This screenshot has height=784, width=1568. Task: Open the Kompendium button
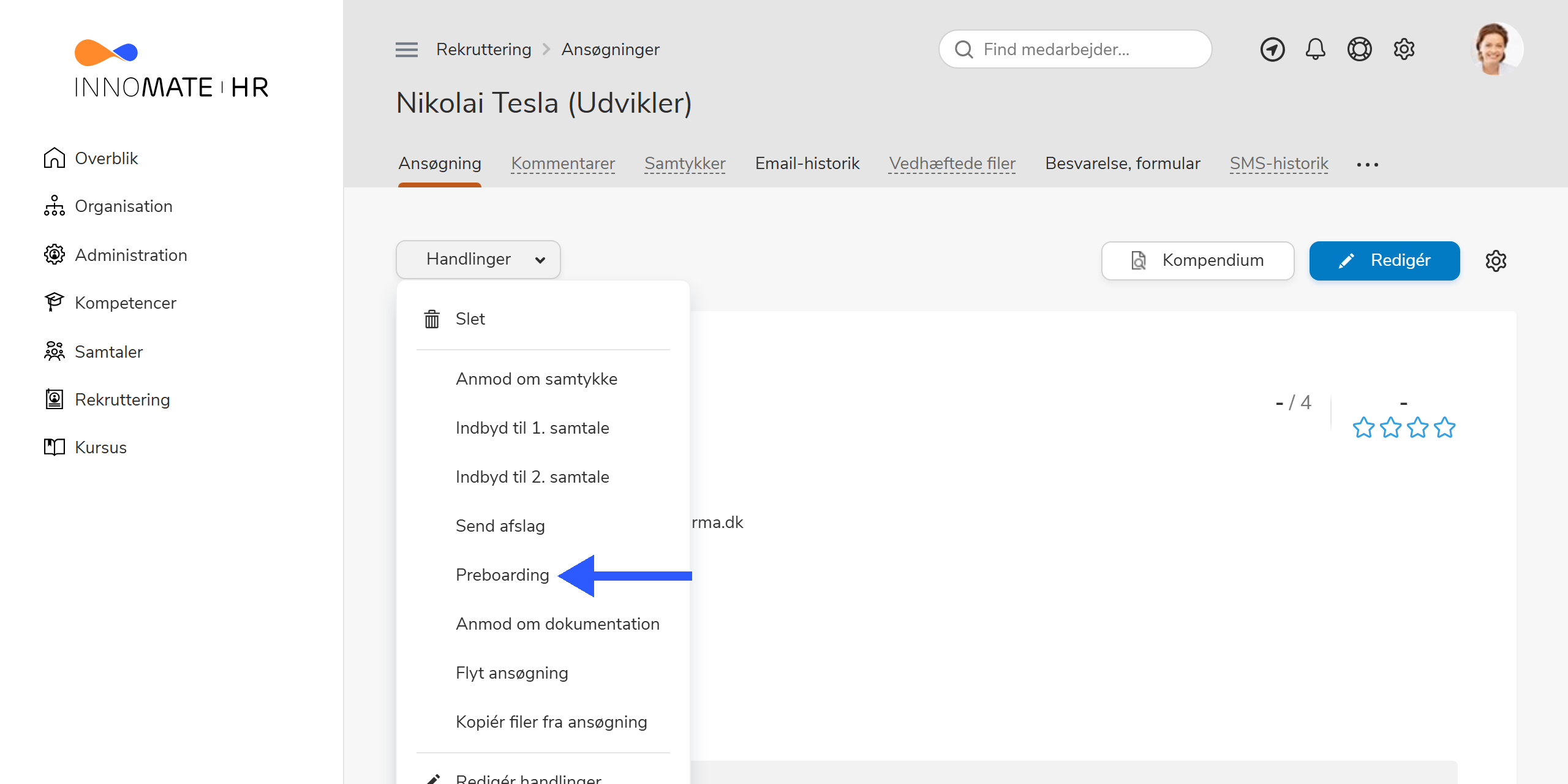[x=1197, y=261]
